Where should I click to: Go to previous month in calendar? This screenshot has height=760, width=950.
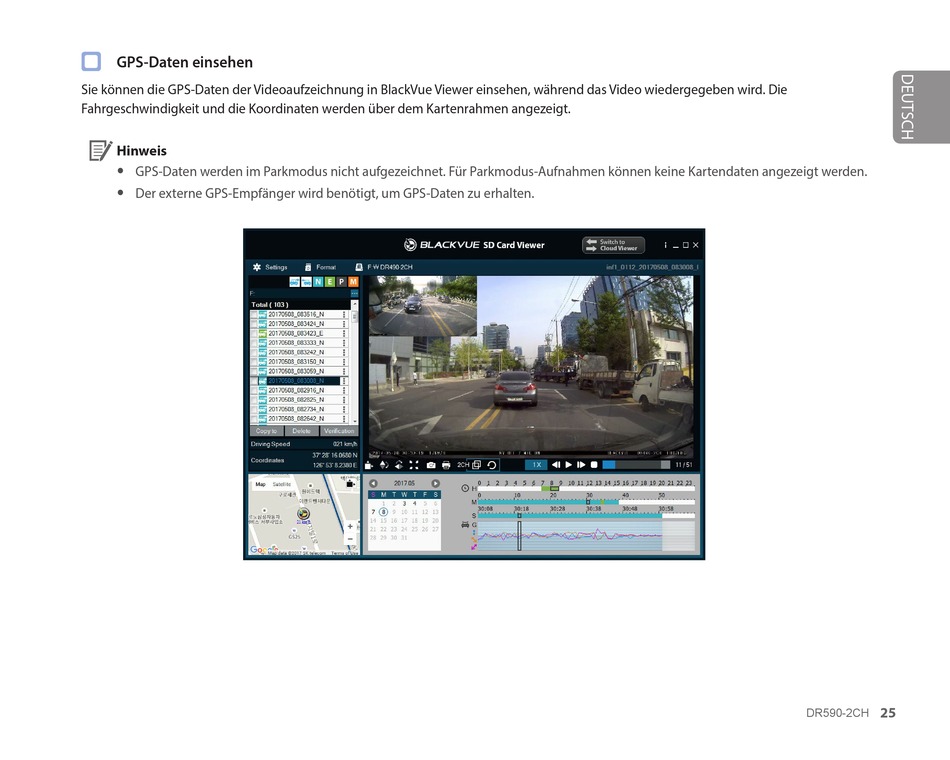[373, 484]
